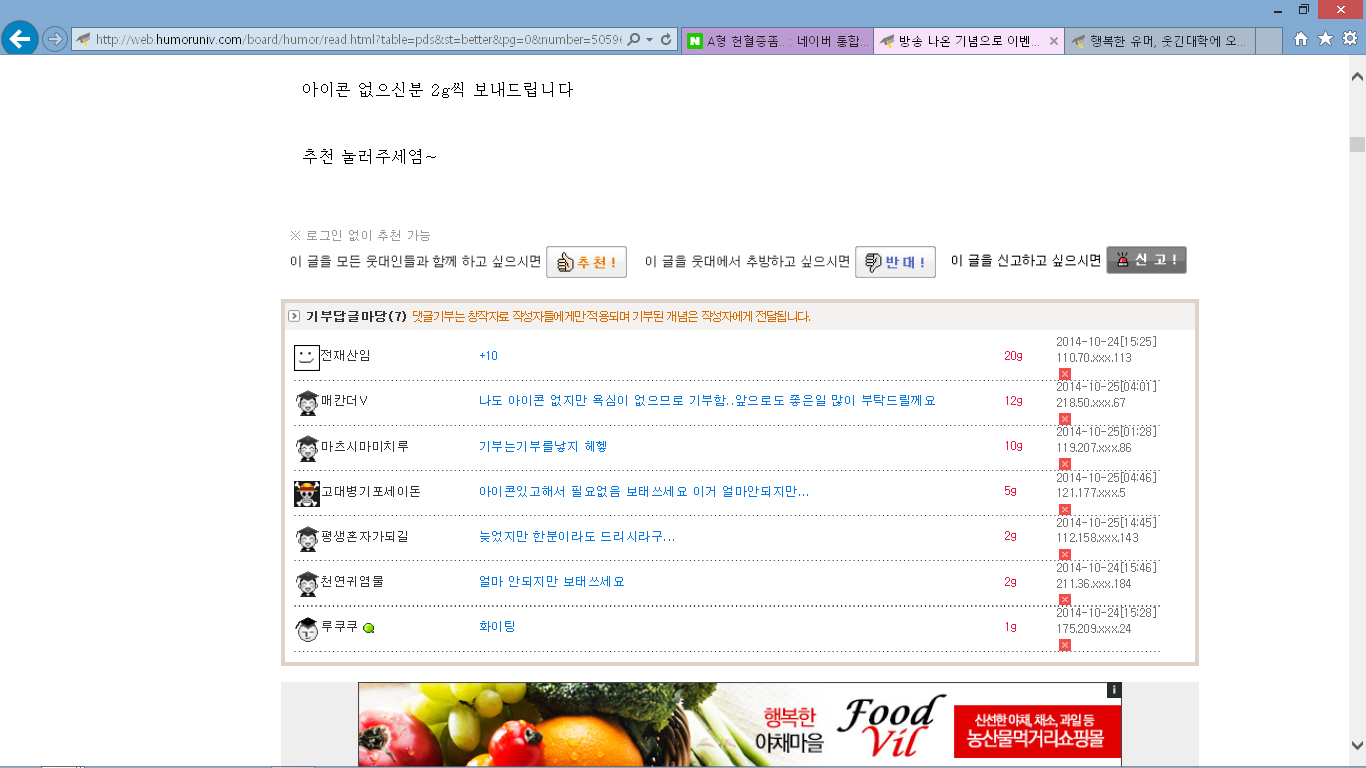Open browser Tools gear icon
1366x768 pixels.
pyautogui.click(x=1349, y=39)
